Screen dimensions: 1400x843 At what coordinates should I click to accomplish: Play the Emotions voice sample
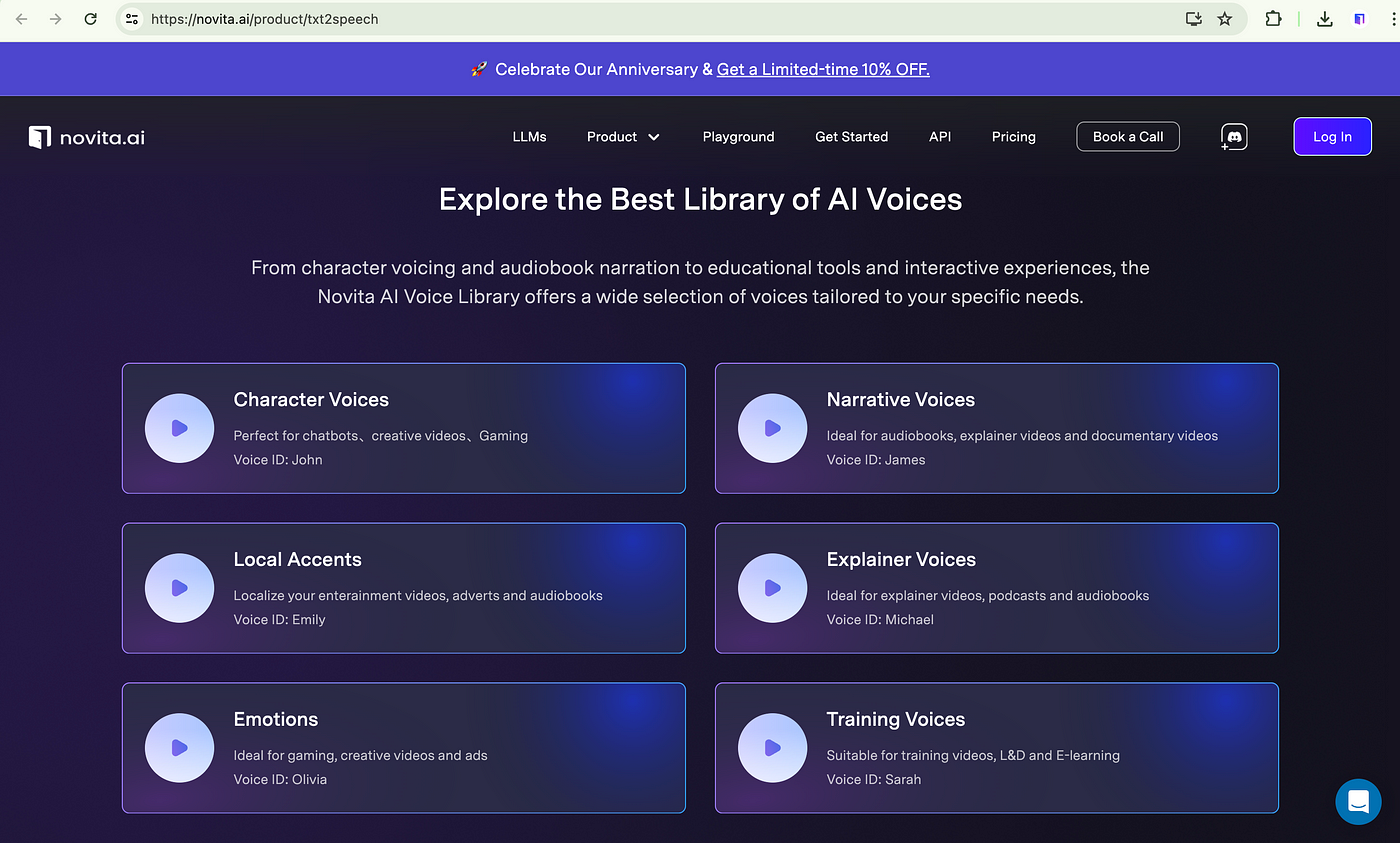[x=179, y=748]
